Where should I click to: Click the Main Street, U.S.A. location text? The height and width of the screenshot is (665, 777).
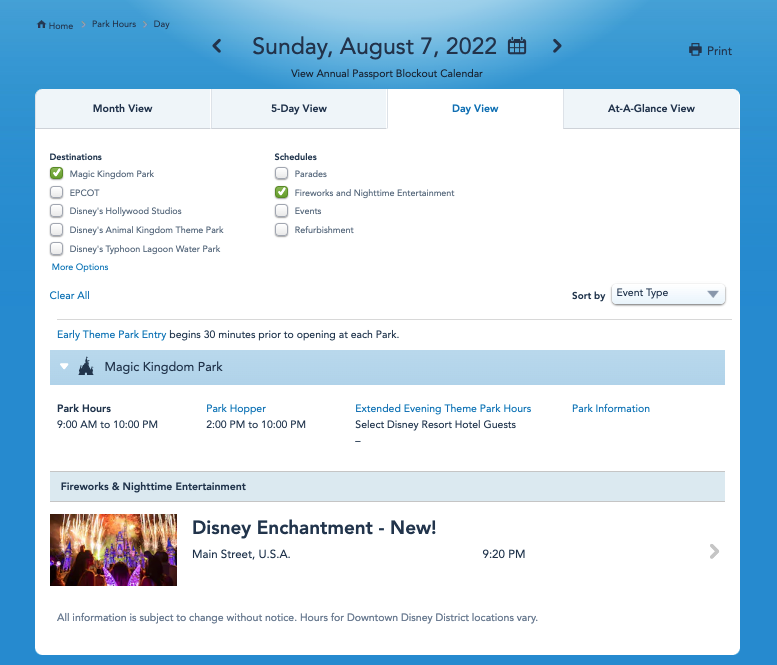[x=241, y=554]
